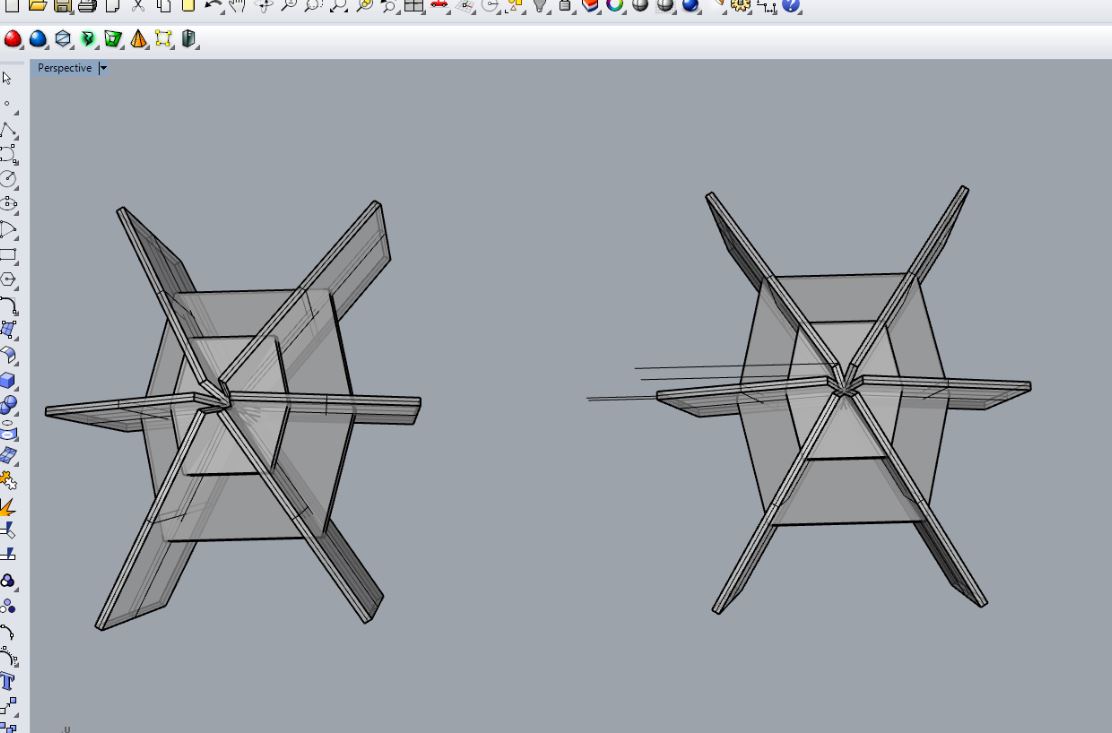Select the Polygon tool in sidebar
Image resolution: width=1112 pixels, height=733 pixels.
click(x=9, y=280)
